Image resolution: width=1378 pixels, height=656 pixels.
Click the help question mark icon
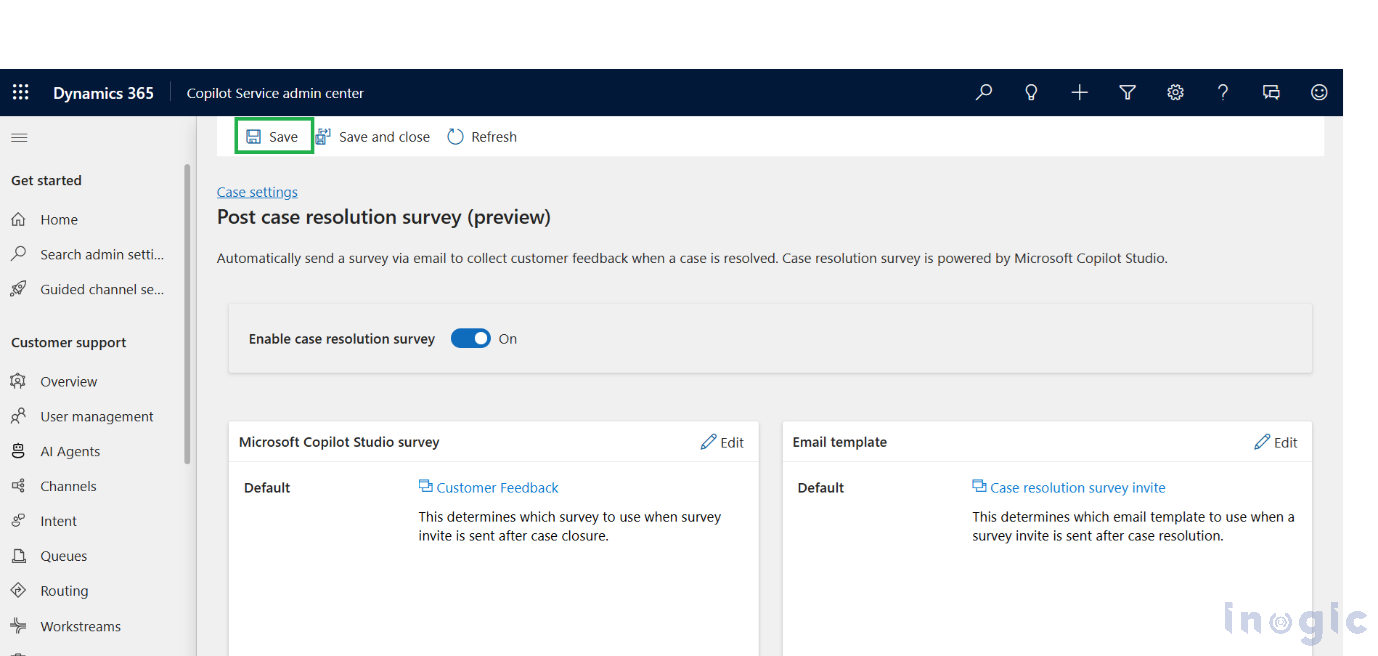point(1223,93)
